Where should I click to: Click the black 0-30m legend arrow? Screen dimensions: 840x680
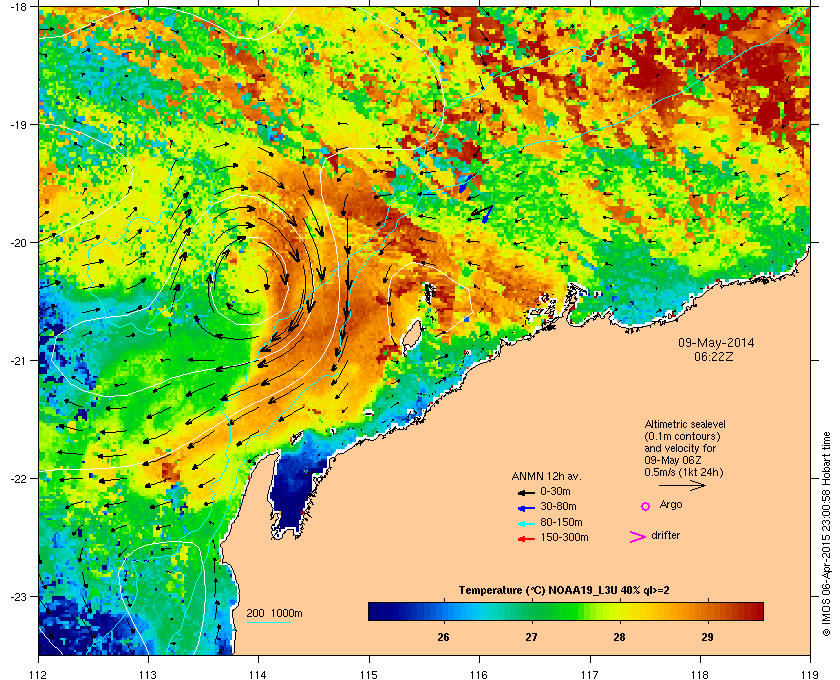coord(526,492)
